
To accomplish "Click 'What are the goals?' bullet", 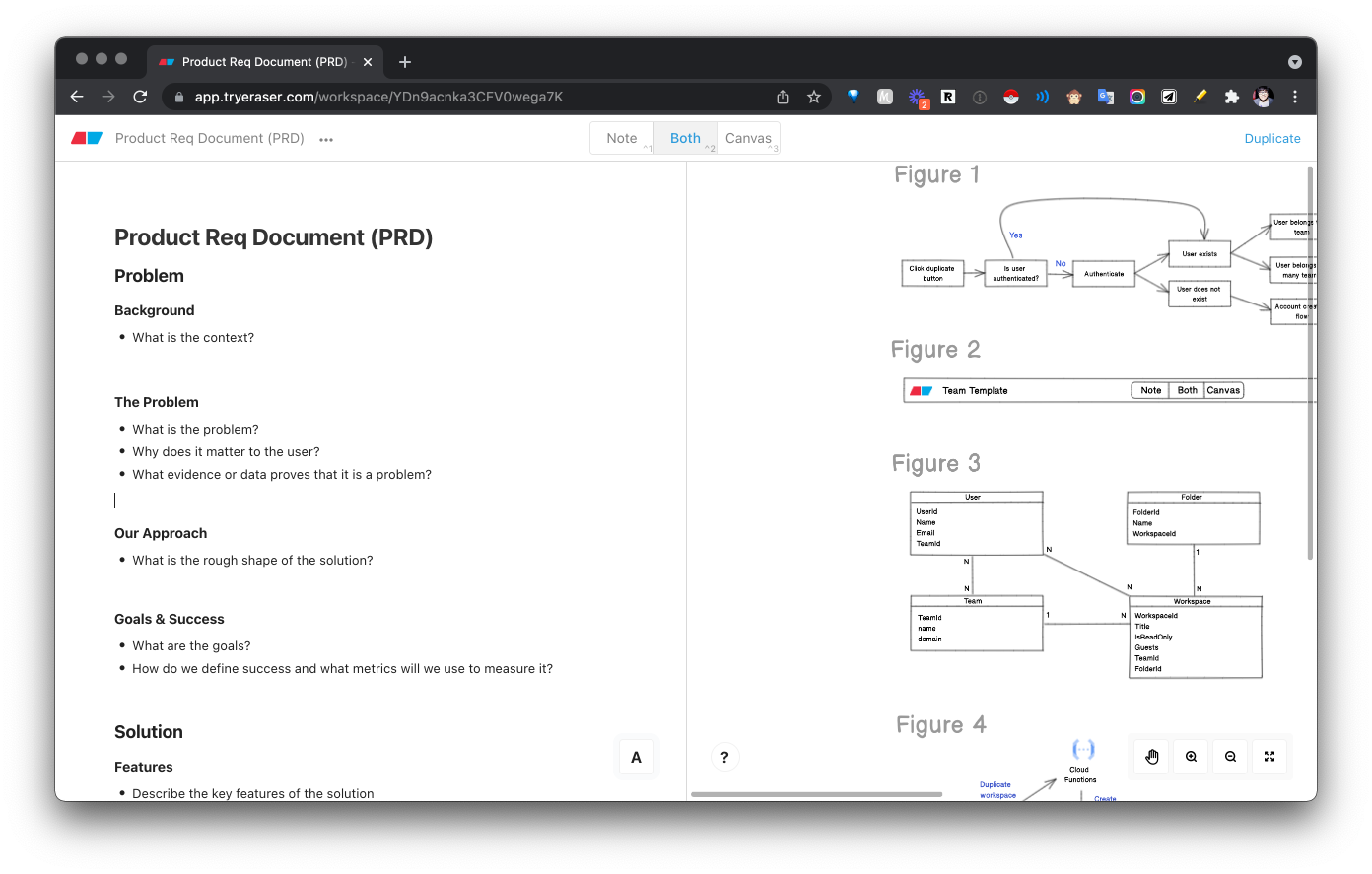I will coord(191,645).
